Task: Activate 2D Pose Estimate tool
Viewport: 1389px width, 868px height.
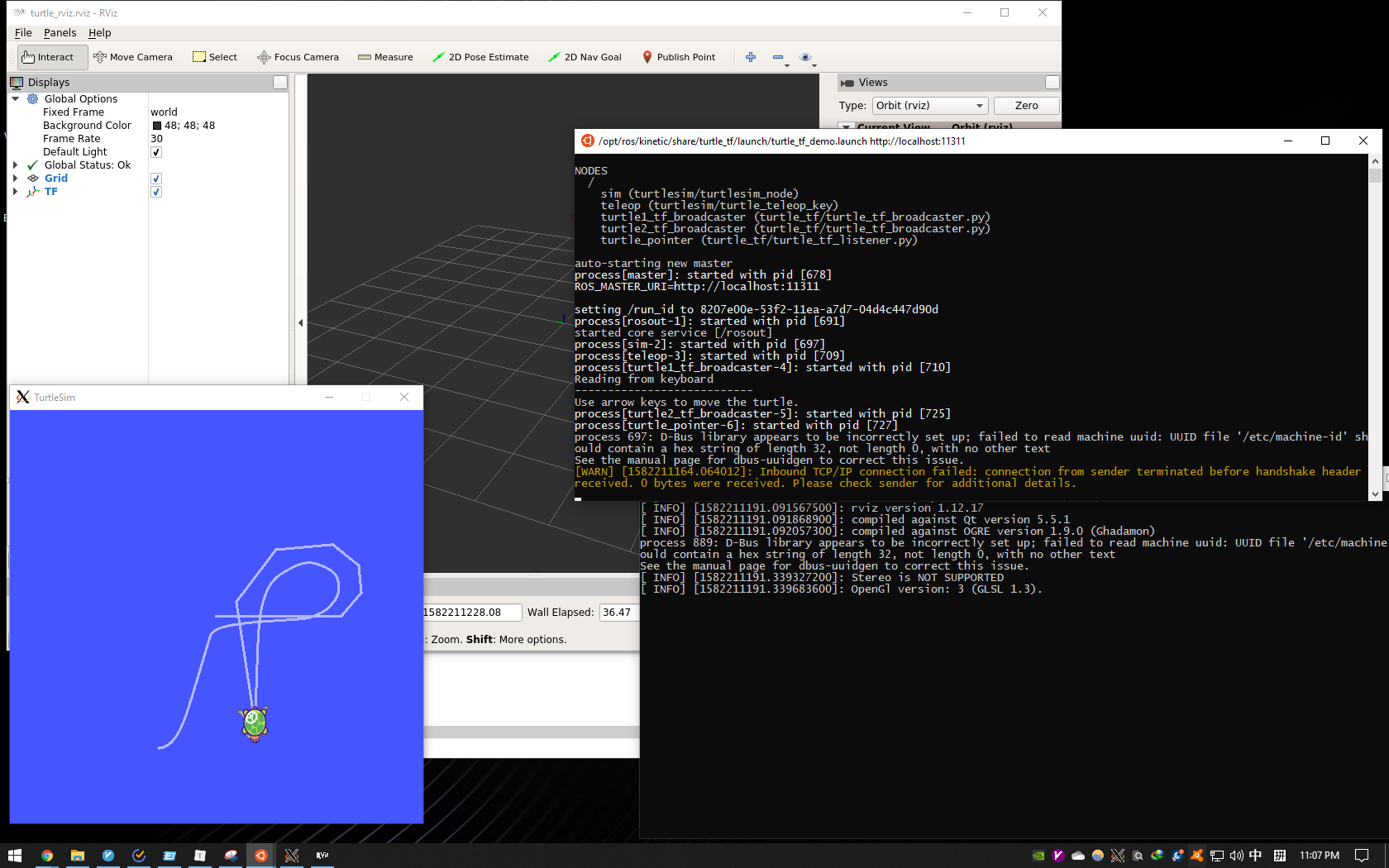Action: (480, 57)
